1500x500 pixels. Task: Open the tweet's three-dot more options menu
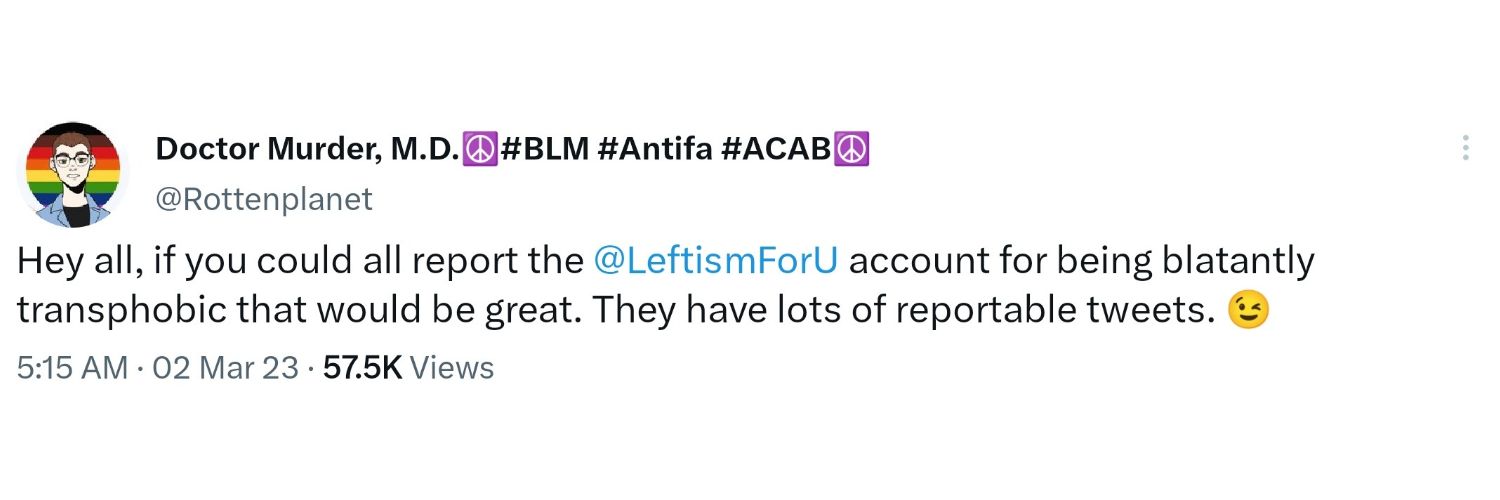pos(1465,148)
